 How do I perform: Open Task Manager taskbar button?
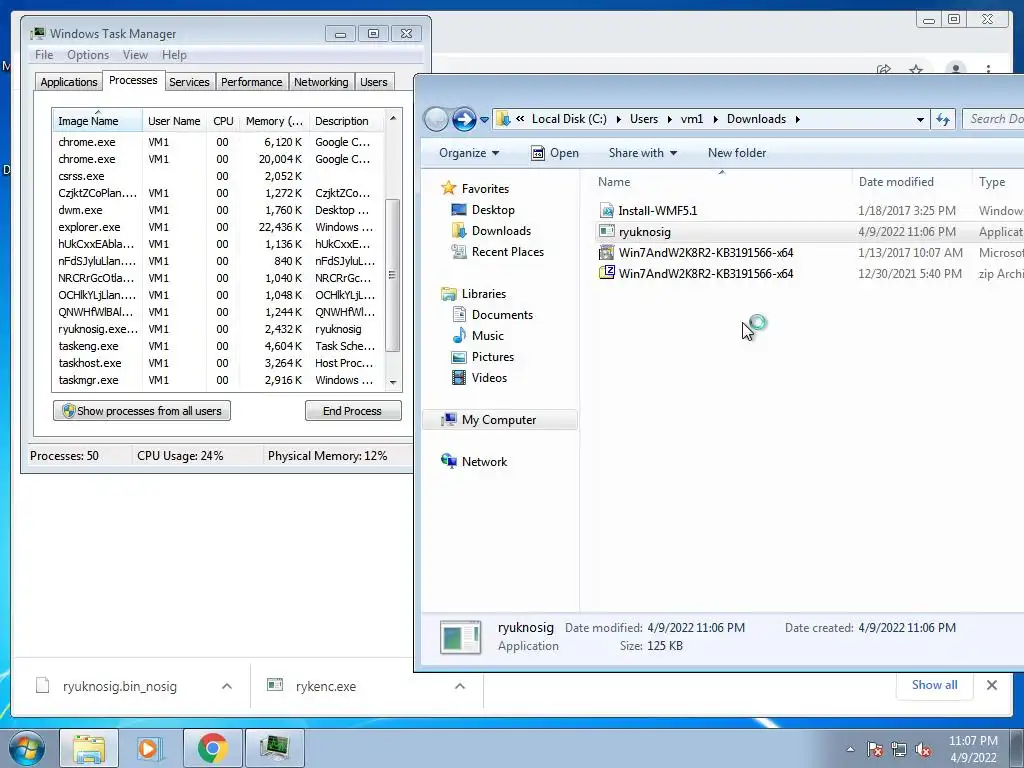click(x=274, y=748)
